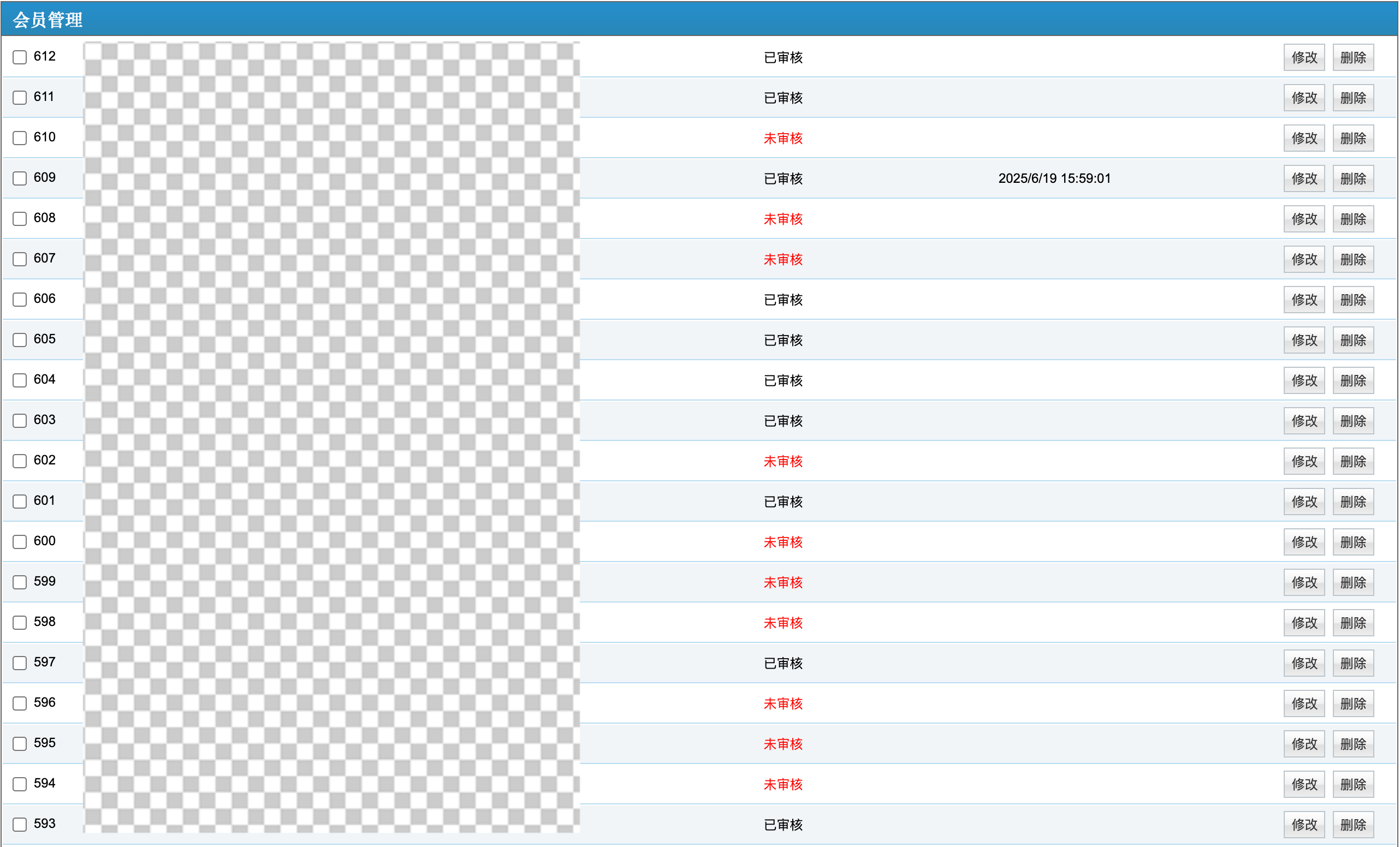
Task: Check the checkbox for member 612
Action: (x=20, y=57)
